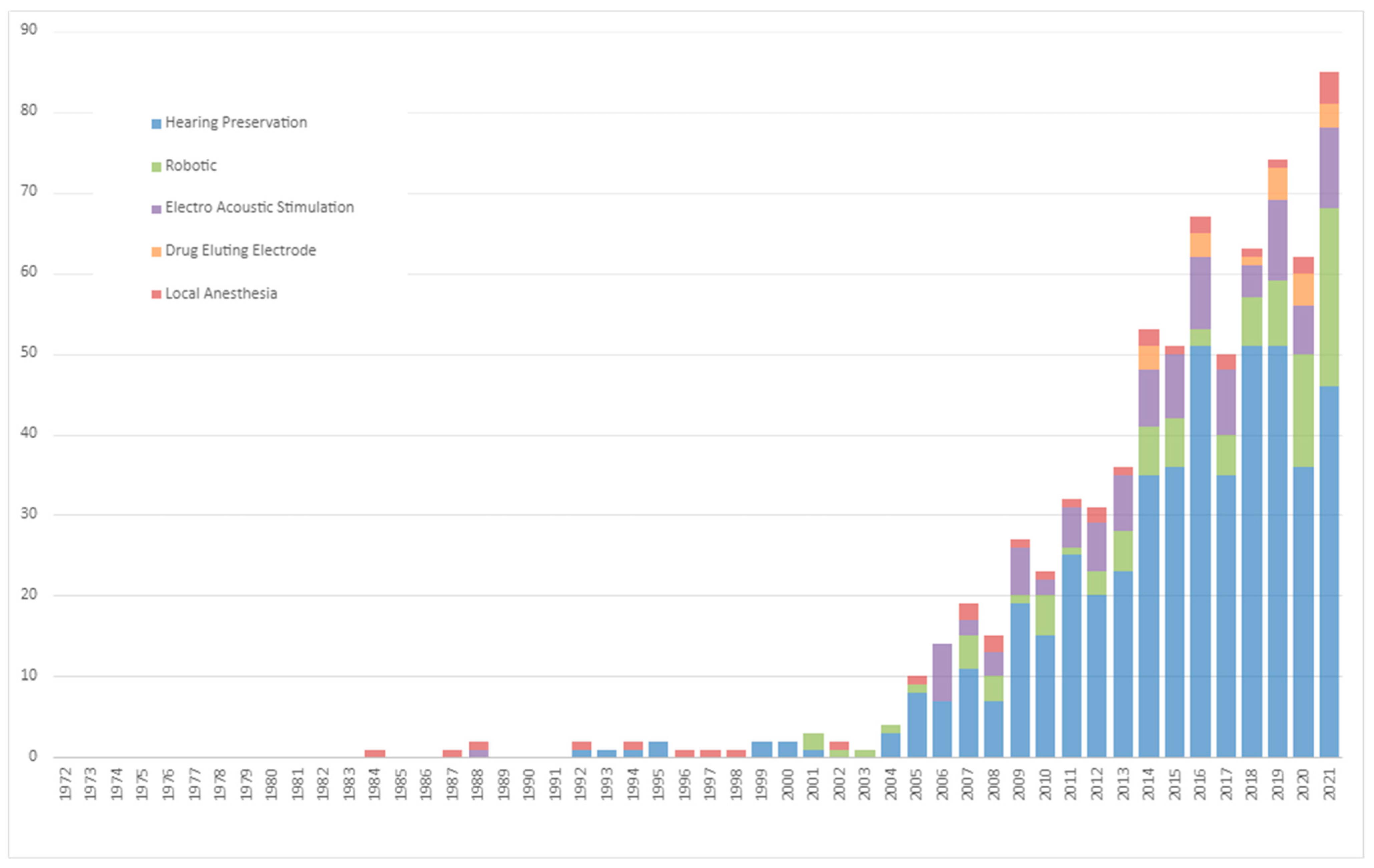The image size is (1374, 868).
Task: Click the green Robotic legend swatch
Action: [156, 167]
